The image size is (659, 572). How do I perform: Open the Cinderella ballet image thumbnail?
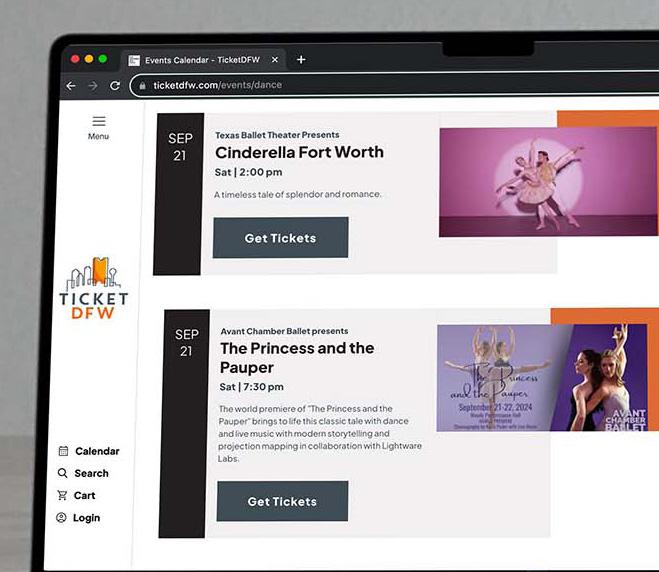point(548,182)
